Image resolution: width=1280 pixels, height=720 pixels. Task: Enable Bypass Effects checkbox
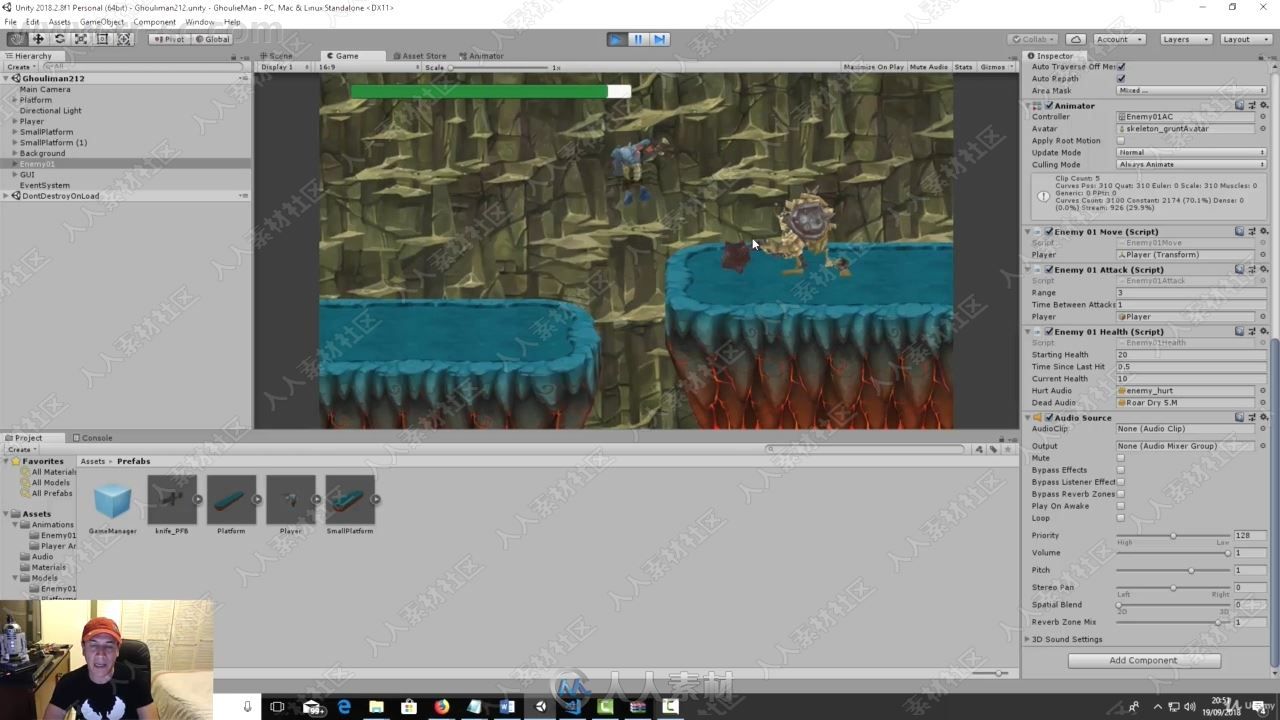coord(1121,470)
